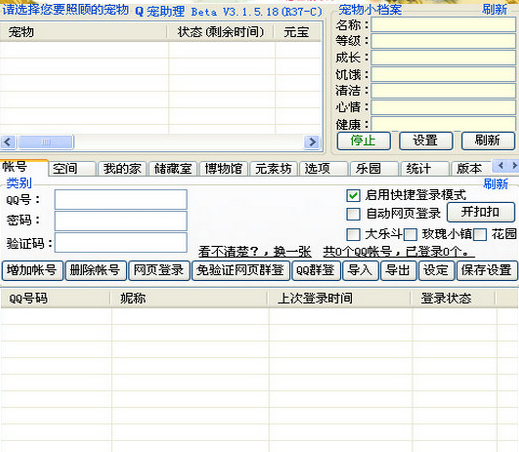The width and height of the screenshot is (519, 452).
Task: Click the 增加帐号 button
Action: coord(32,270)
